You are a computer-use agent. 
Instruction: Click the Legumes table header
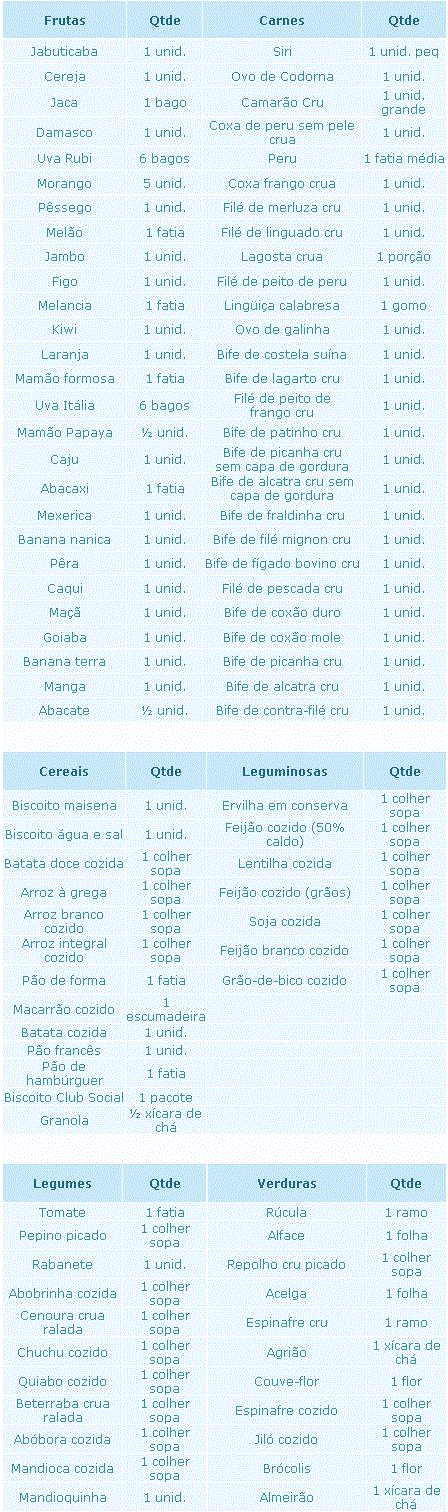click(63, 1184)
